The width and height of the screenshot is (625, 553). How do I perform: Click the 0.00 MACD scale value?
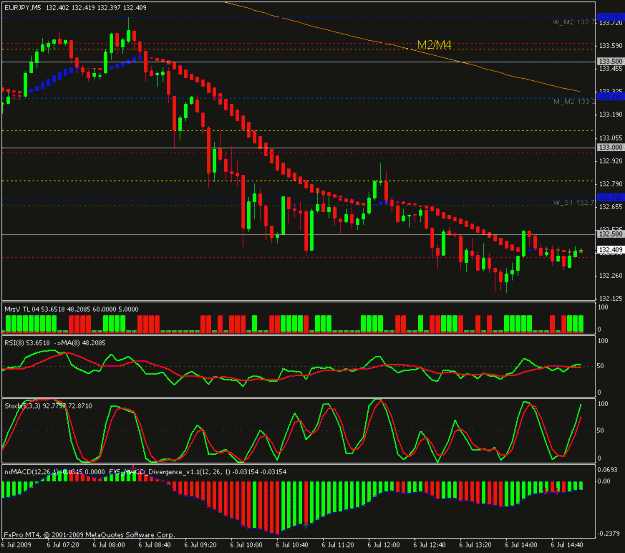[605, 481]
